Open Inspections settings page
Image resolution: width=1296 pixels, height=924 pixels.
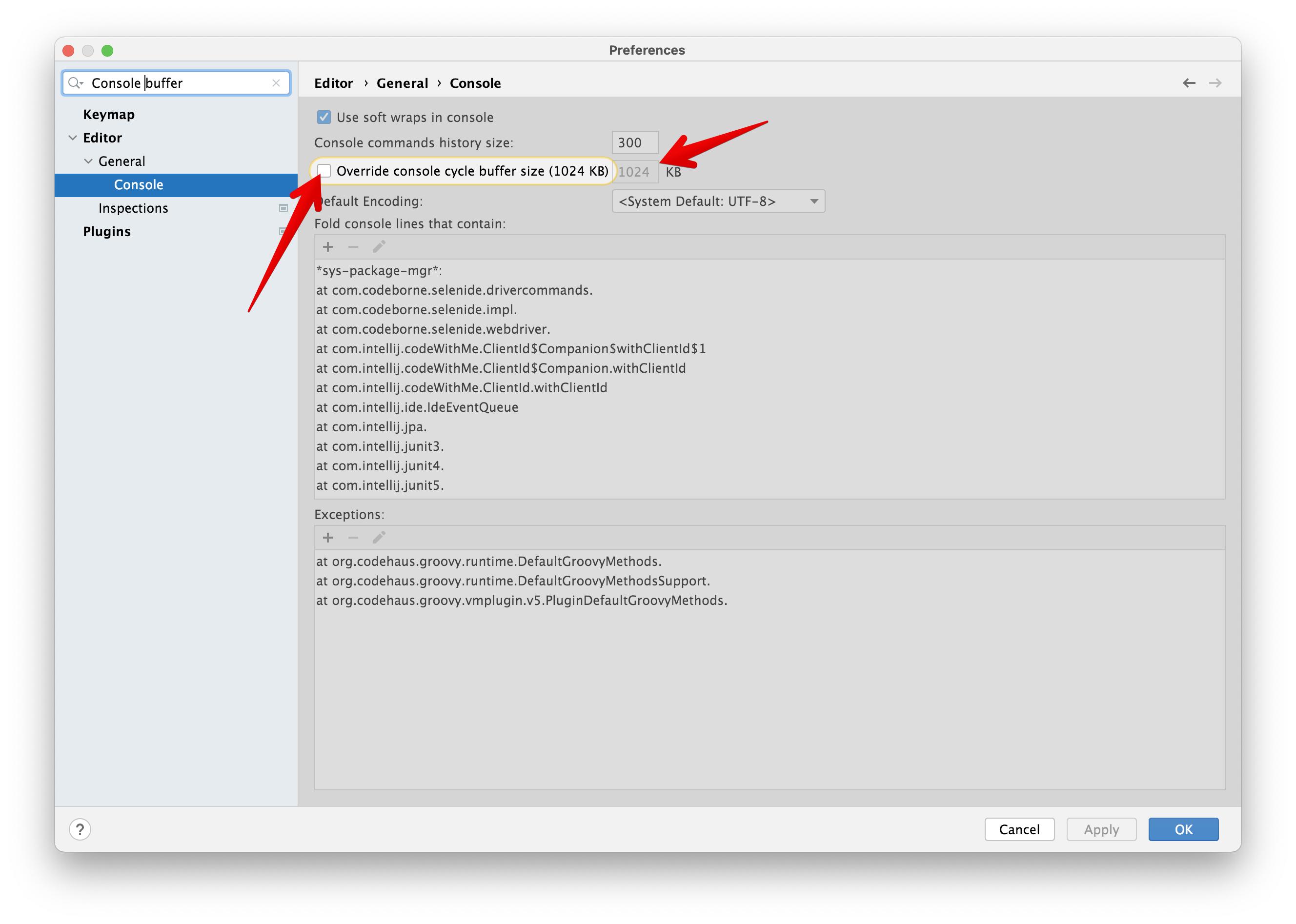pyautogui.click(x=133, y=208)
